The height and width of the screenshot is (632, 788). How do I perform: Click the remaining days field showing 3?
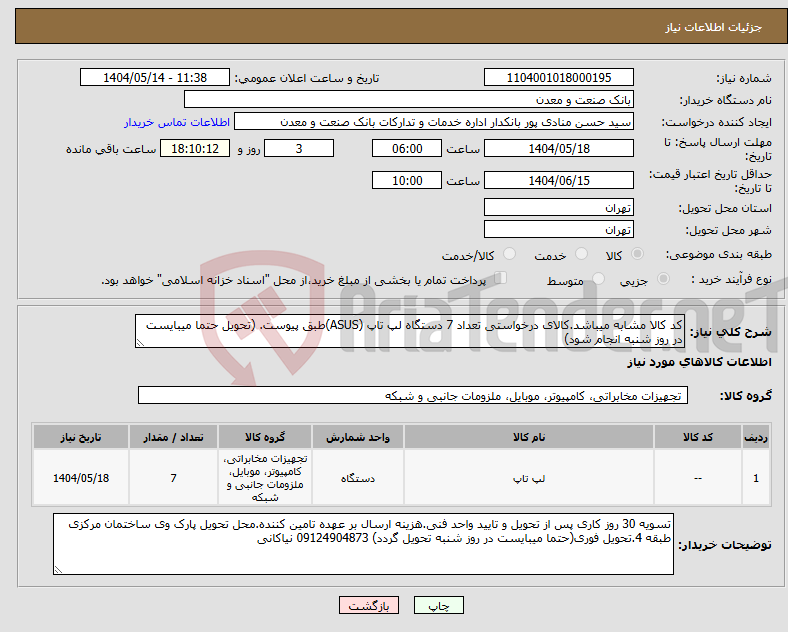click(299, 148)
